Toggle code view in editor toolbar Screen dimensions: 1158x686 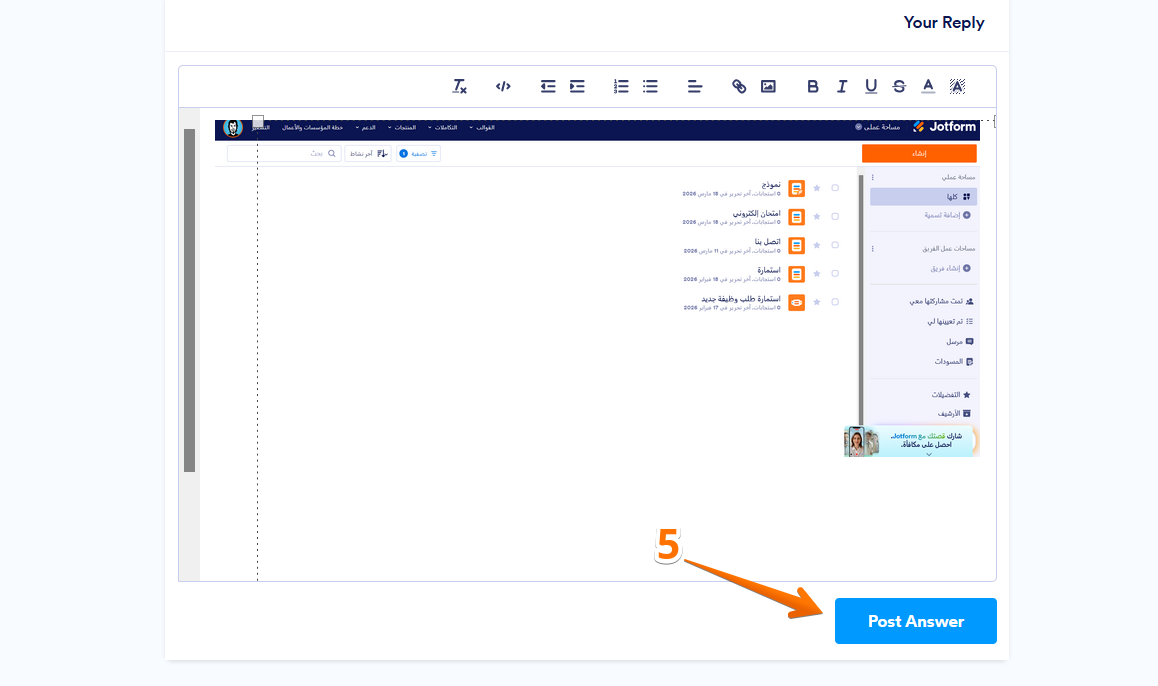[503, 87]
